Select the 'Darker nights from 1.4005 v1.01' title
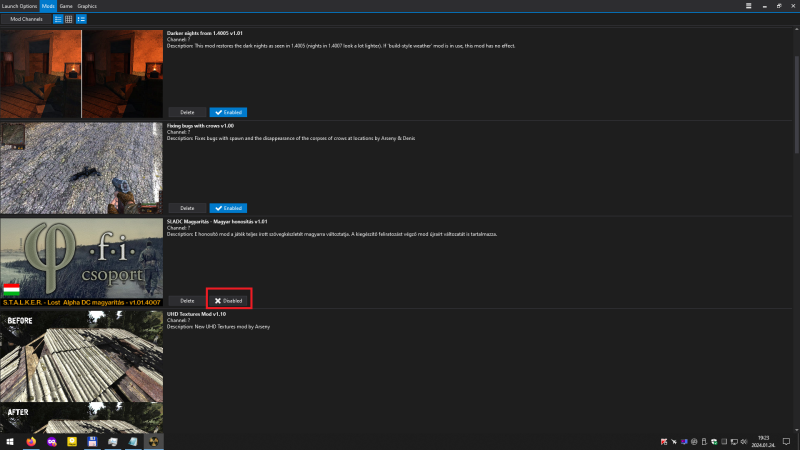Viewport: 800px width, 450px height. coord(205,33)
